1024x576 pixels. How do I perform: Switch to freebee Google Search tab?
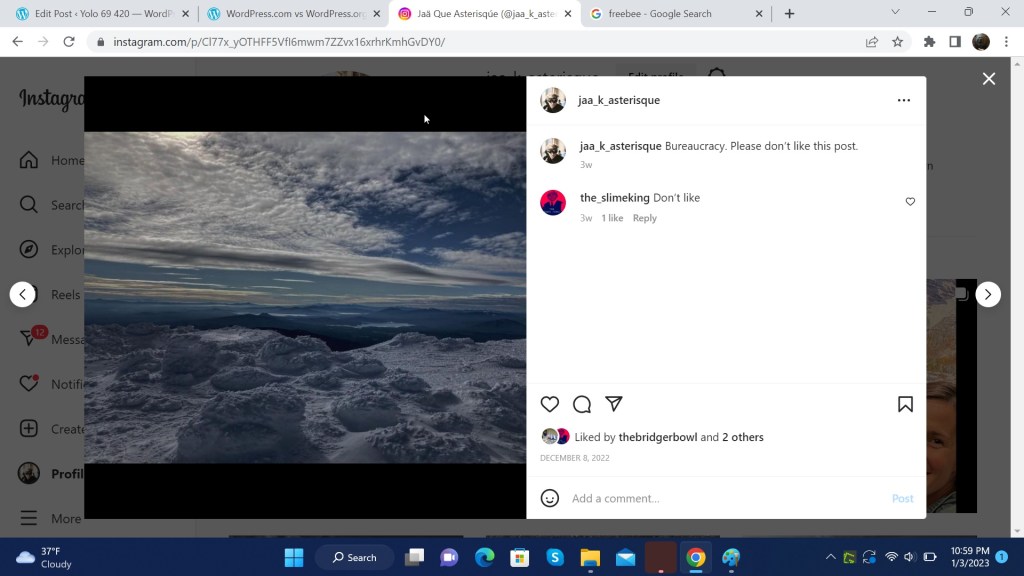pyautogui.click(x=668, y=14)
